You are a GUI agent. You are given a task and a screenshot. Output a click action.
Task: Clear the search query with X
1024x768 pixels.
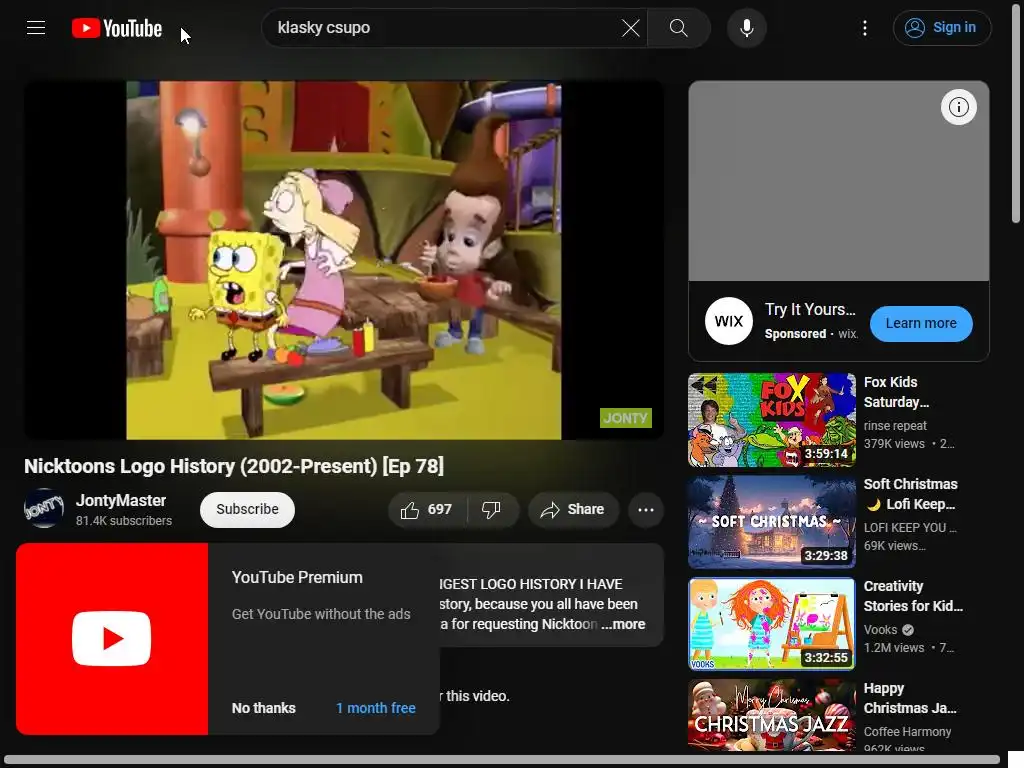[630, 28]
